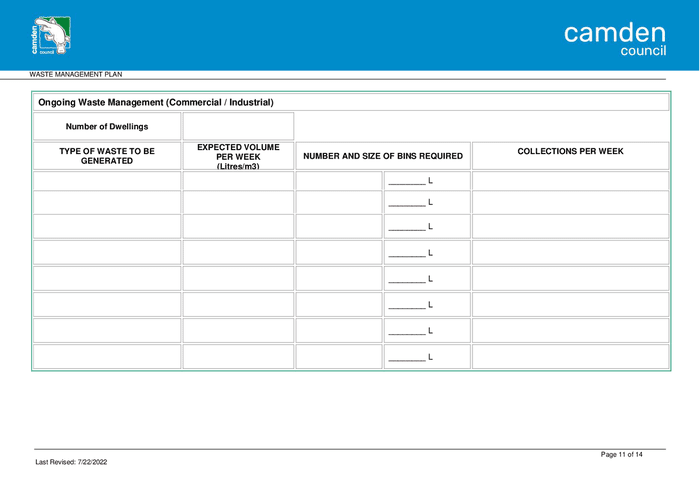Click the Collections Per Week column header

[570, 152]
